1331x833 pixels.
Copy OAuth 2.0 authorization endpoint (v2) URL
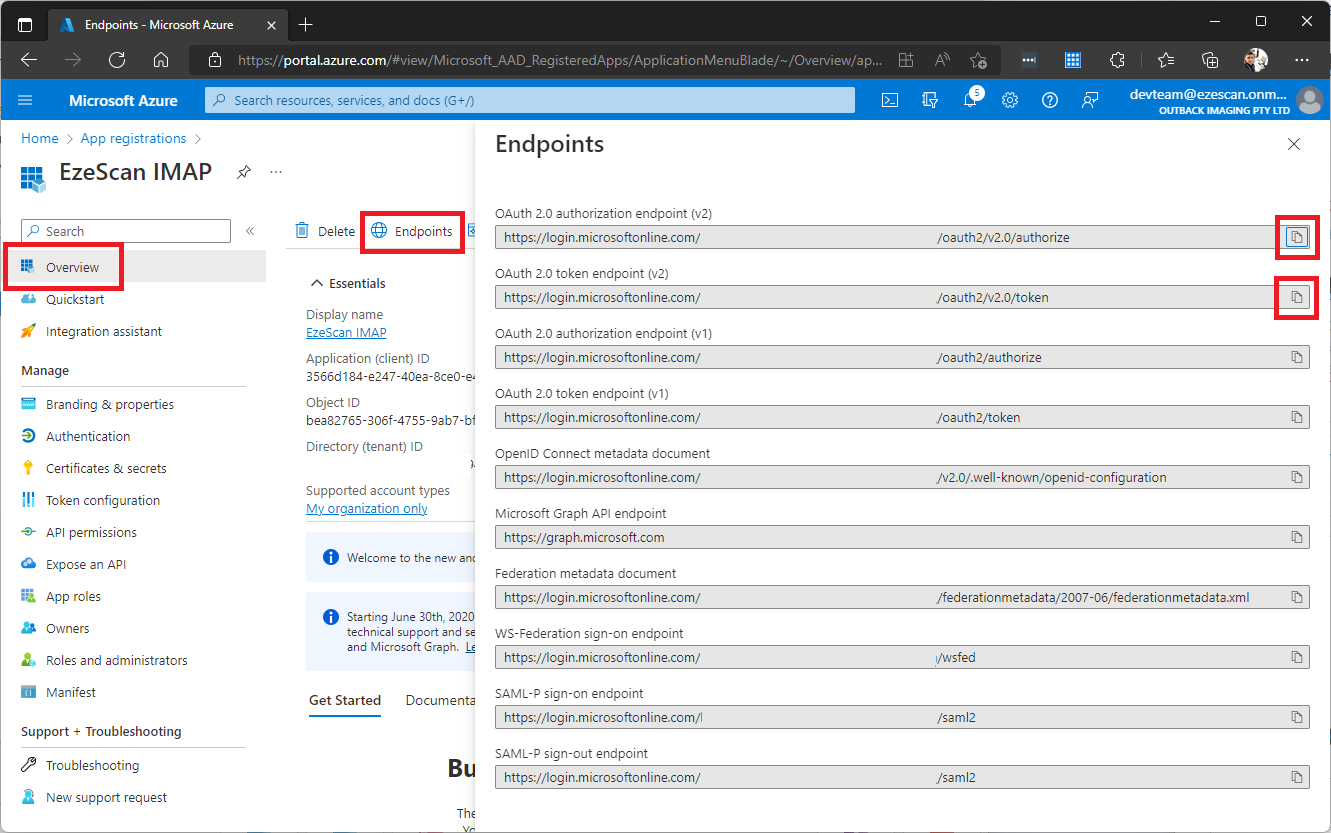point(1296,237)
